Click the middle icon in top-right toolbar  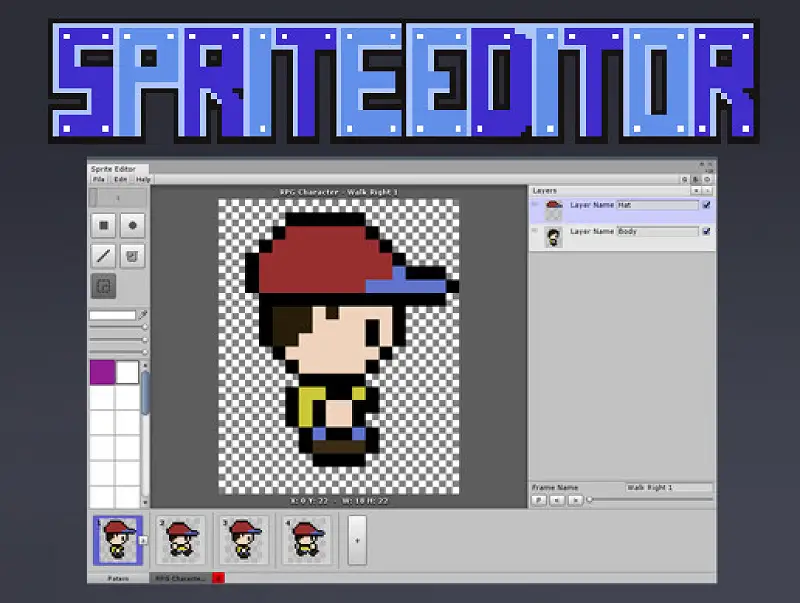(695, 180)
